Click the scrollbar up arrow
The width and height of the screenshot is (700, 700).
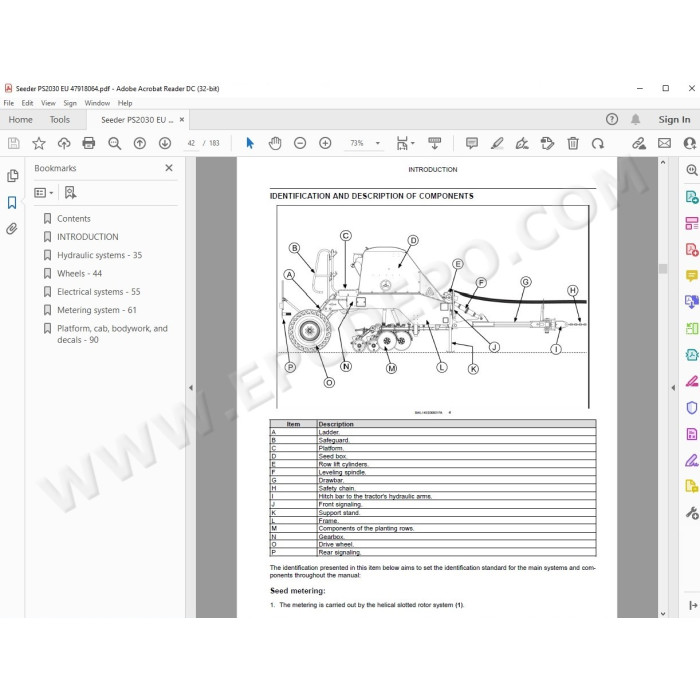point(663,162)
